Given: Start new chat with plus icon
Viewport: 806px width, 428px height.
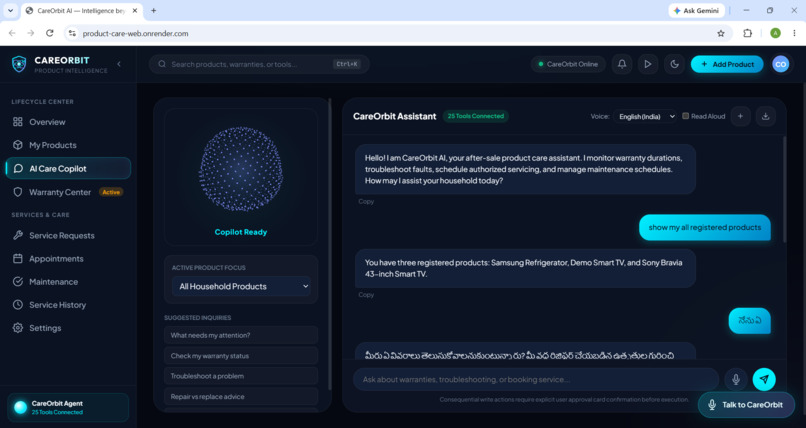Looking at the screenshot, I should [740, 116].
